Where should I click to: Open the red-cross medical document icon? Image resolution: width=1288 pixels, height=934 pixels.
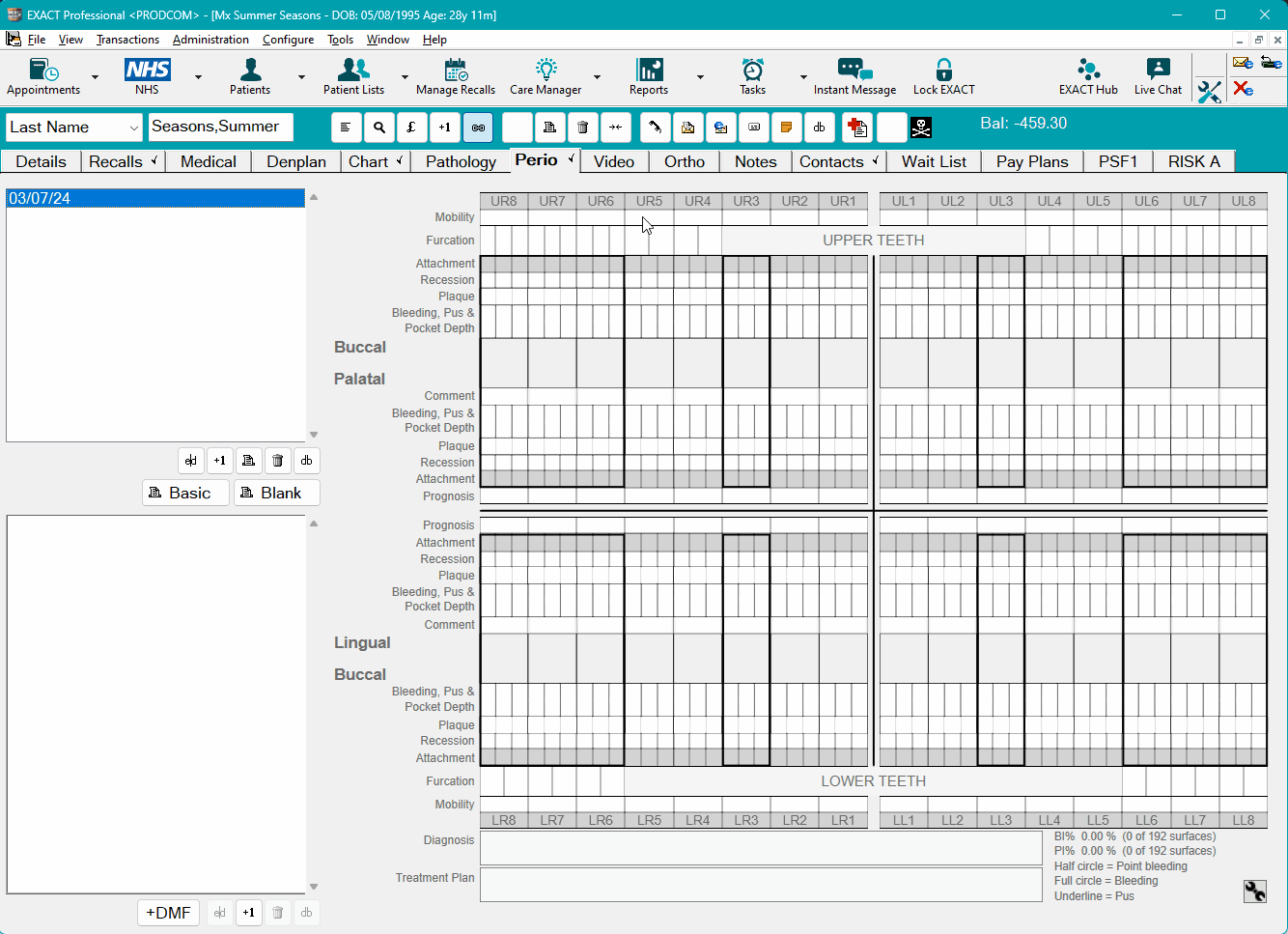coord(857,127)
